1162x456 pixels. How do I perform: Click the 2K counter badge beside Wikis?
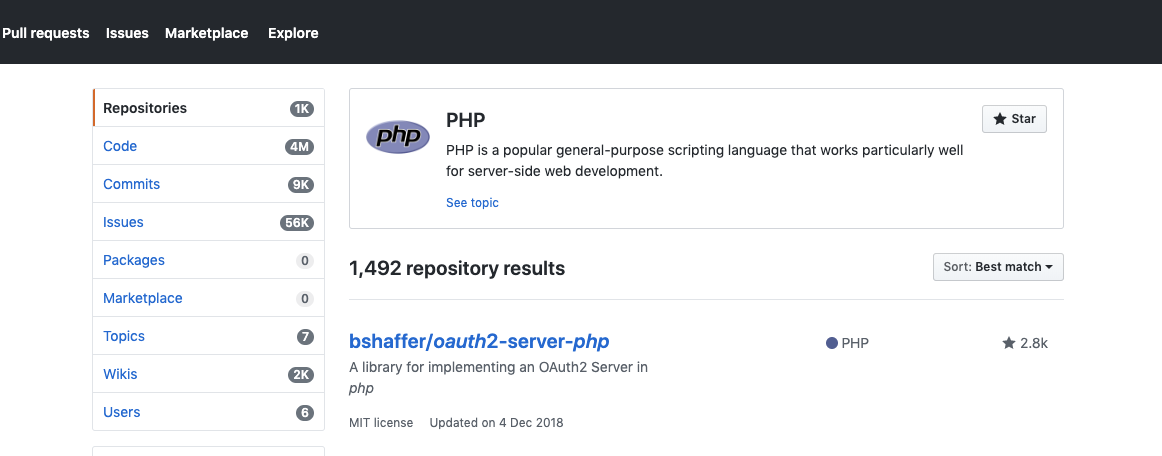tap(301, 375)
